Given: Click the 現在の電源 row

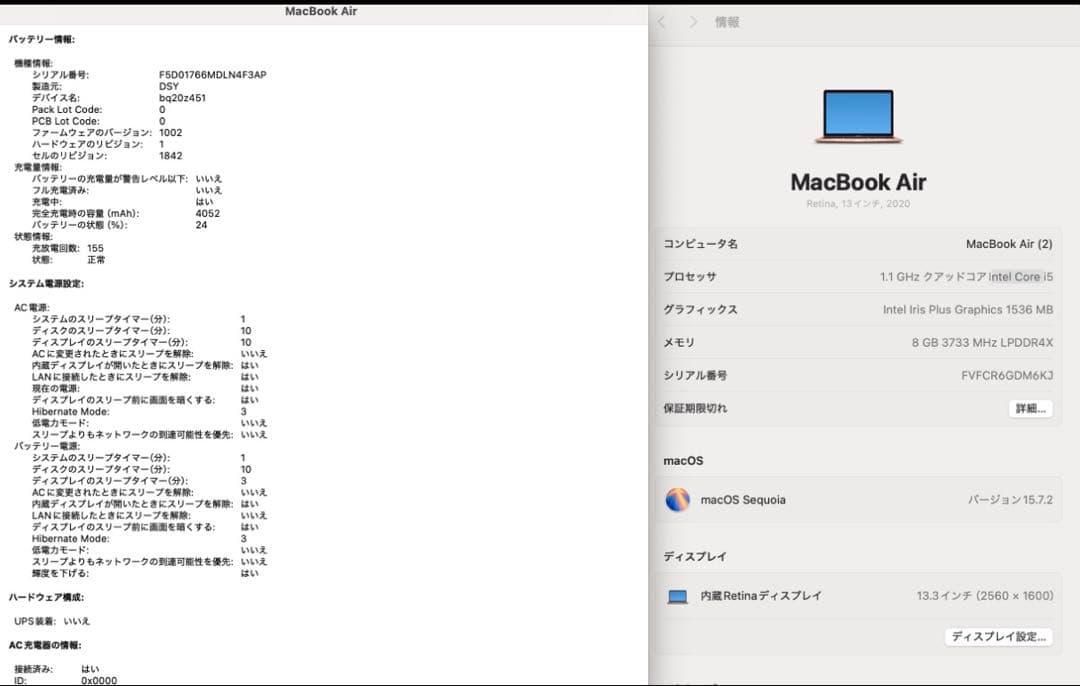Looking at the screenshot, I should click(x=145, y=388).
